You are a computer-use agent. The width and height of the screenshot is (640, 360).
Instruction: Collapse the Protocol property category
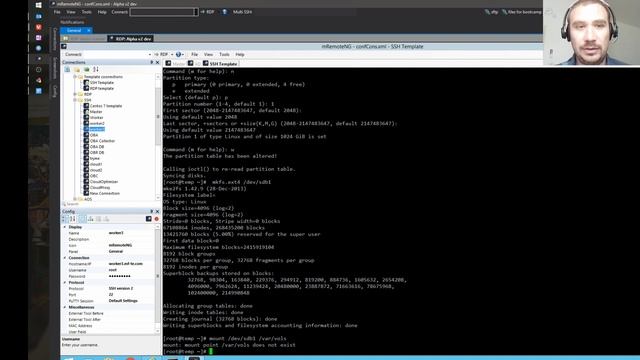64,282
